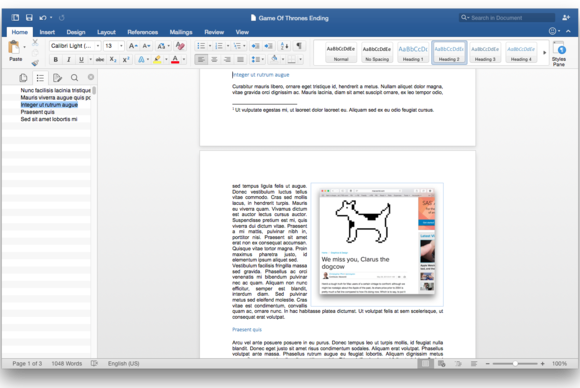Toggle strikethrough formatting

click(100, 60)
